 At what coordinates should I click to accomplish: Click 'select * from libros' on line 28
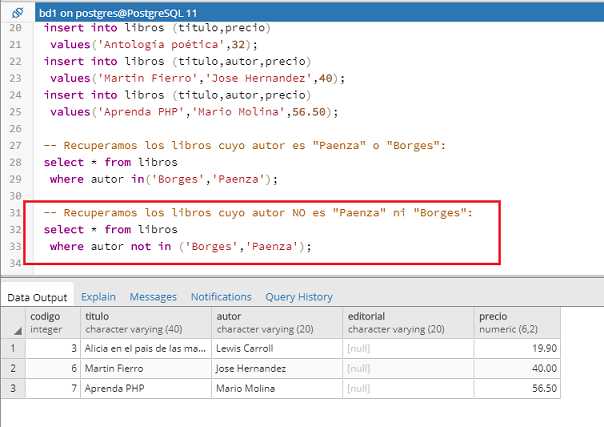[x=110, y=162]
